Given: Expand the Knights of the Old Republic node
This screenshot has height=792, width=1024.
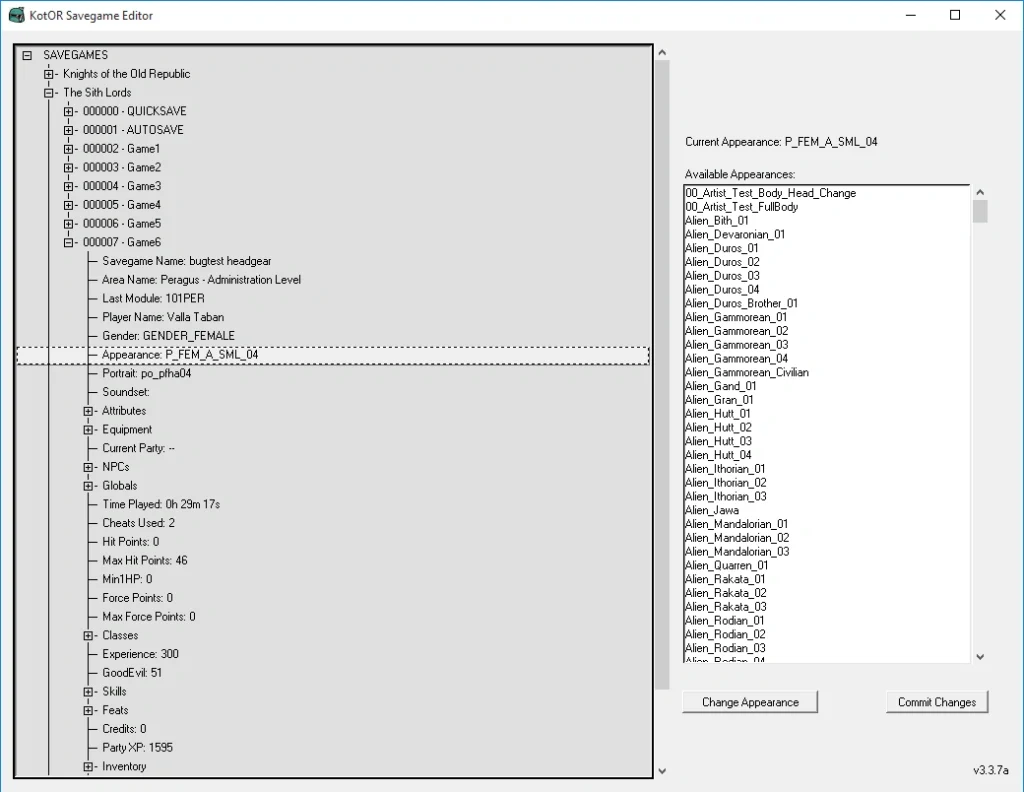Looking at the screenshot, I should click(x=49, y=74).
